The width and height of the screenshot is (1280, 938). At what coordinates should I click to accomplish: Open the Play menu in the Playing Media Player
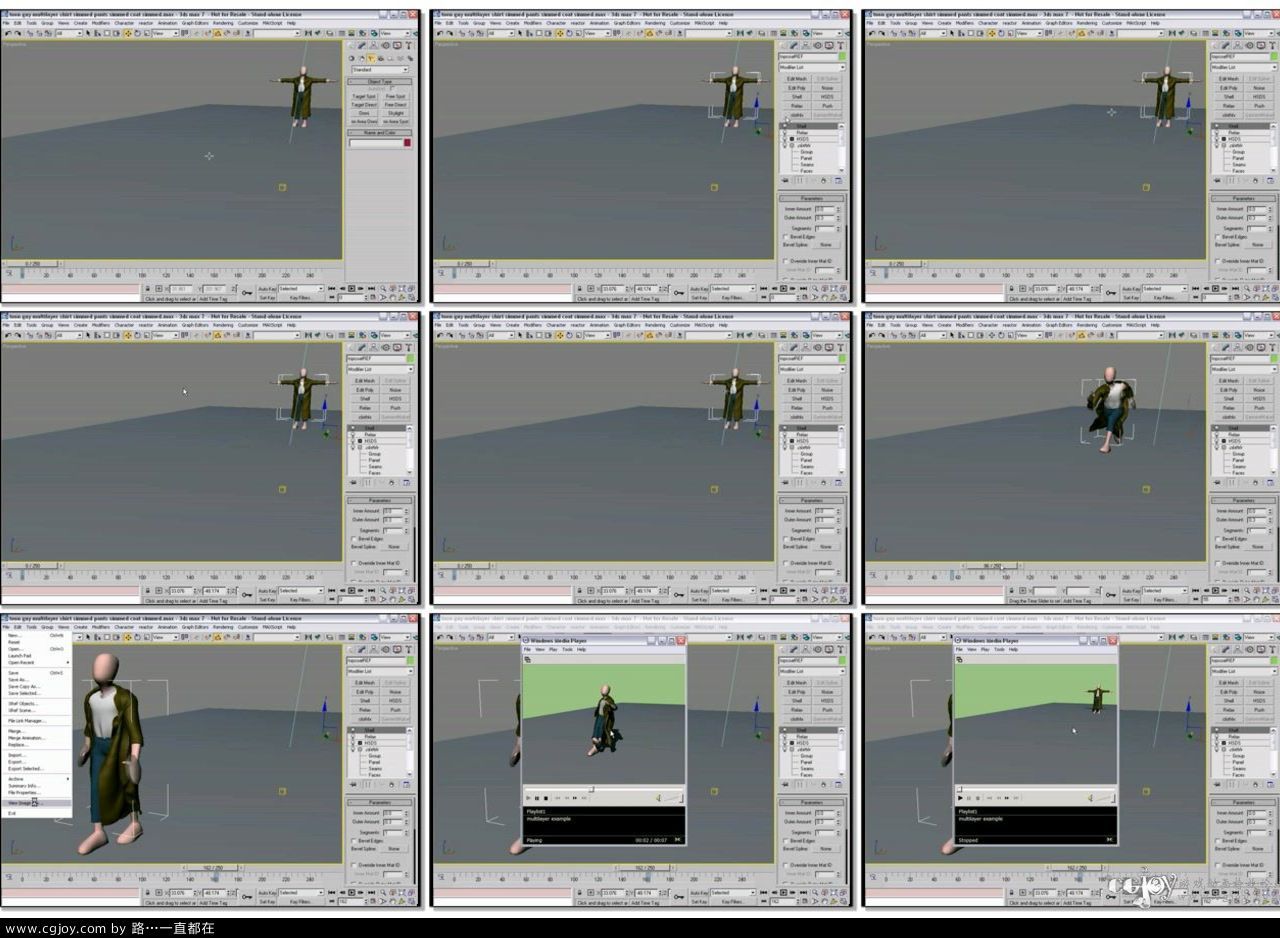point(553,649)
